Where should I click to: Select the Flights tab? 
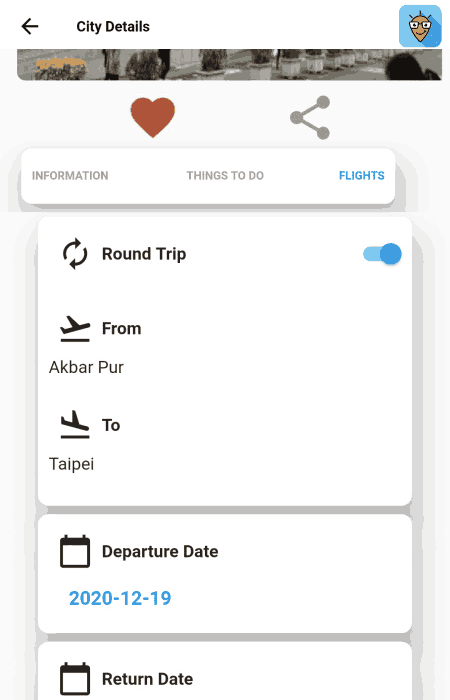click(x=362, y=175)
